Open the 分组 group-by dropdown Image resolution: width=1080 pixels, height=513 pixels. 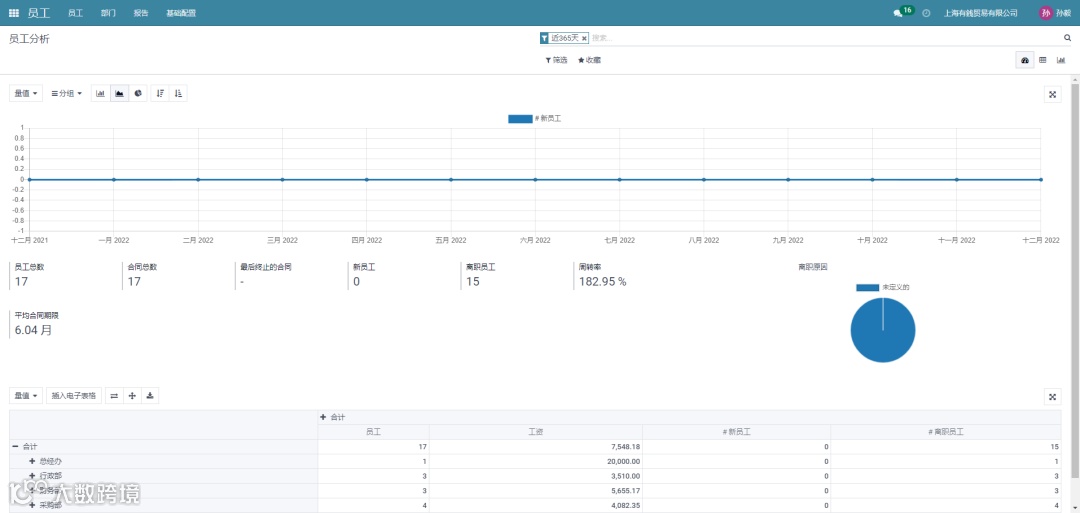(67, 94)
